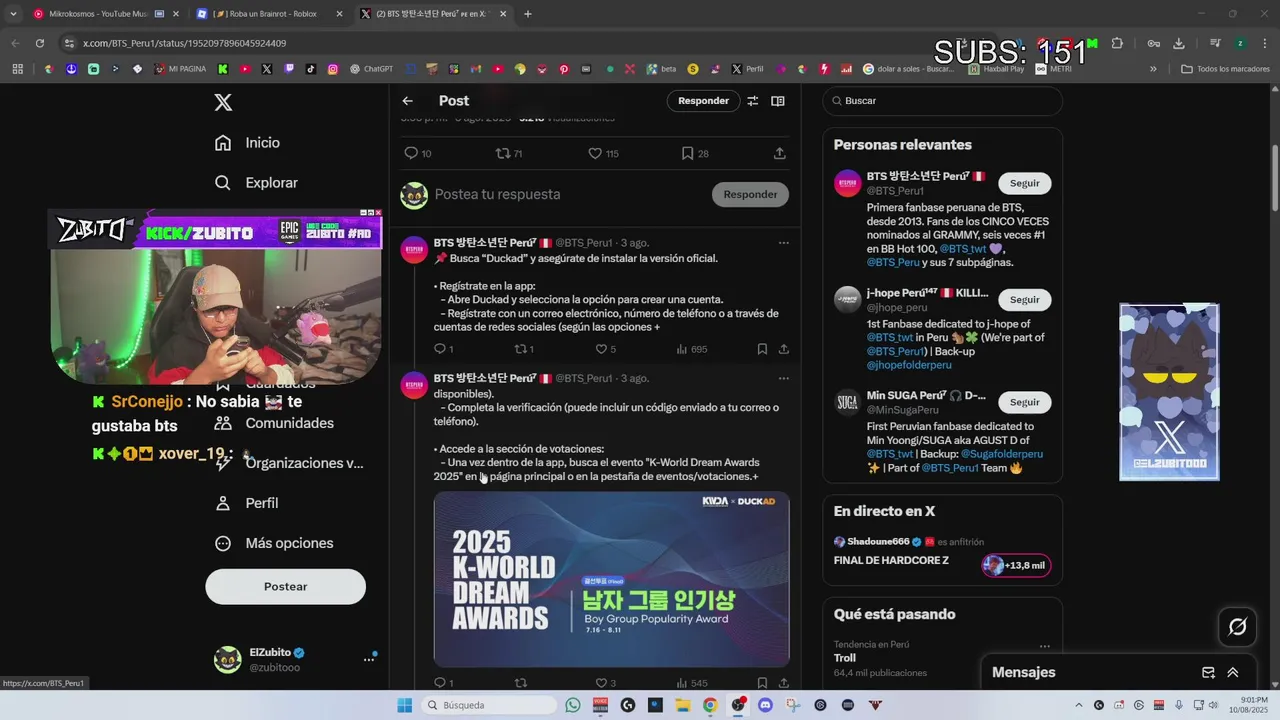Like the post with 115 likes
The width and height of the screenshot is (1280, 720).
click(x=595, y=153)
